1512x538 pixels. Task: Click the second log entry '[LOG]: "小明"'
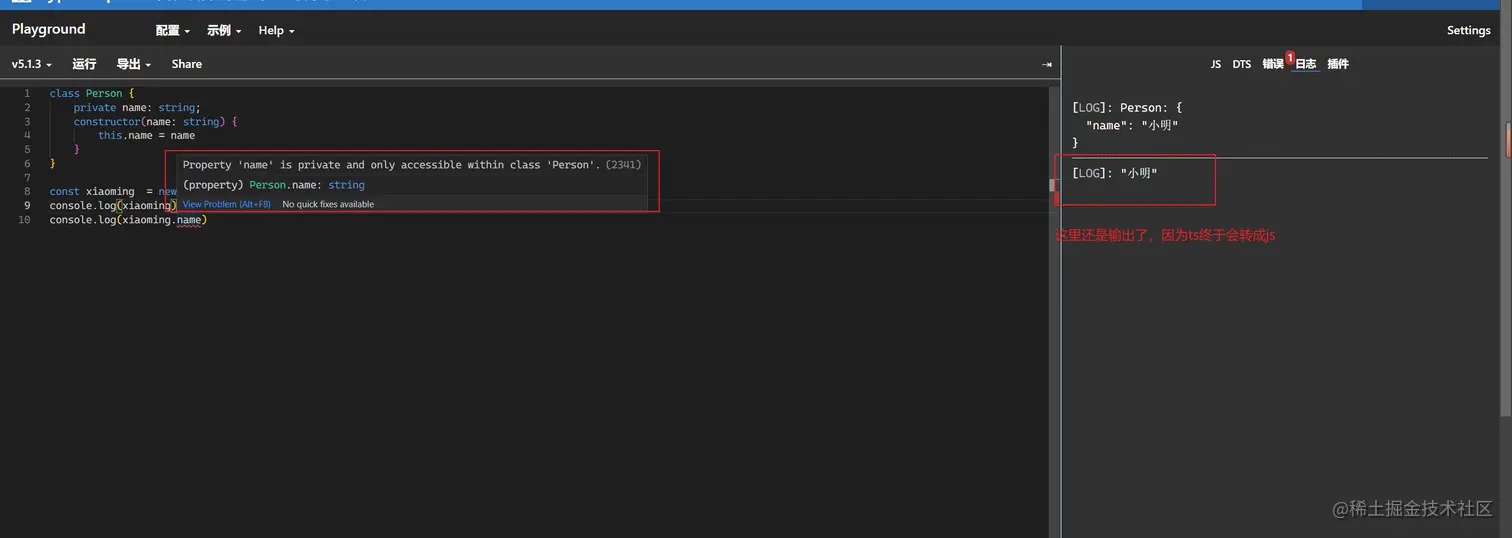tap(1114, 173)
